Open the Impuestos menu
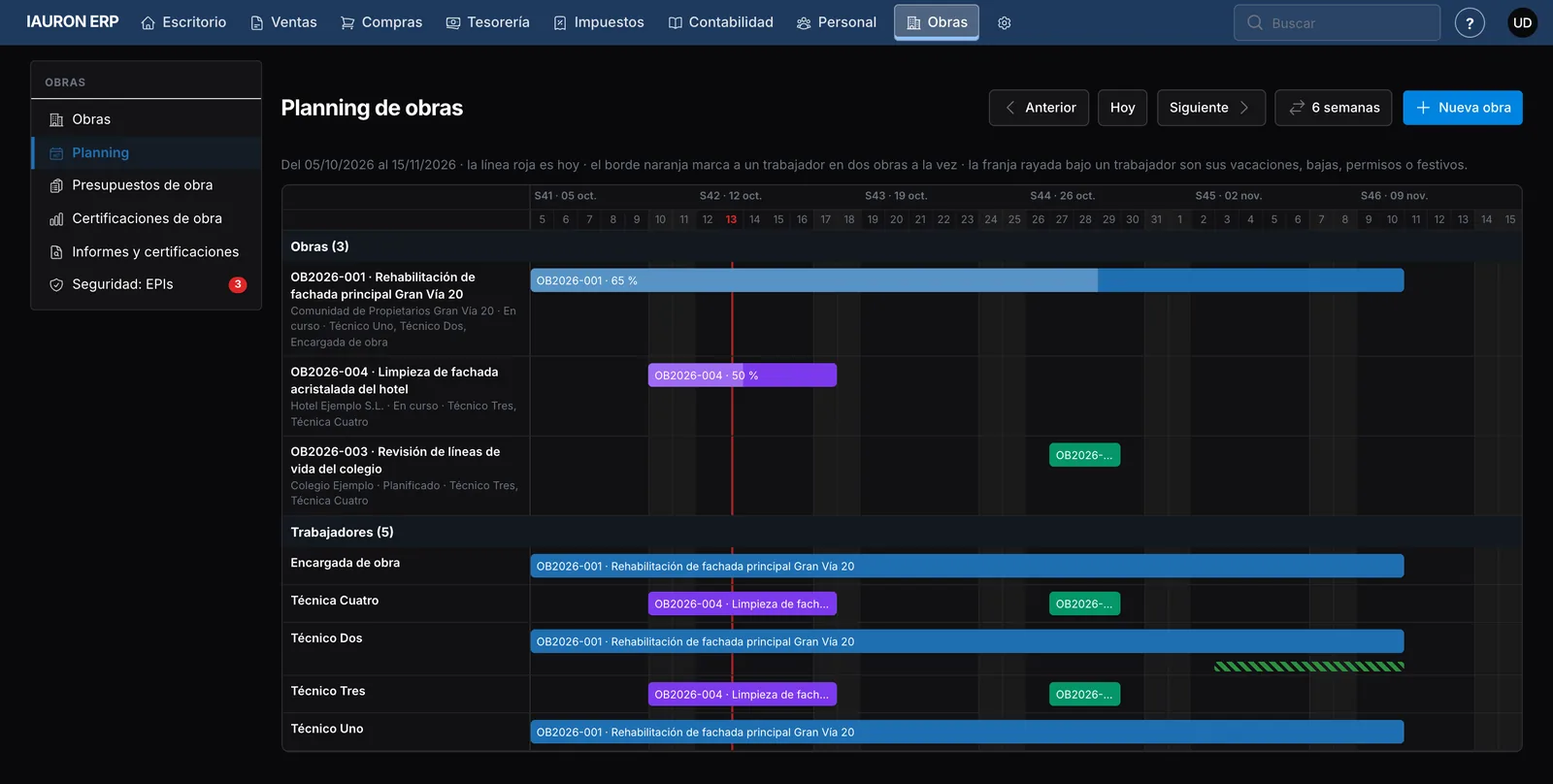The height and width of the screenshot is (784, 1553). point(599,22)
